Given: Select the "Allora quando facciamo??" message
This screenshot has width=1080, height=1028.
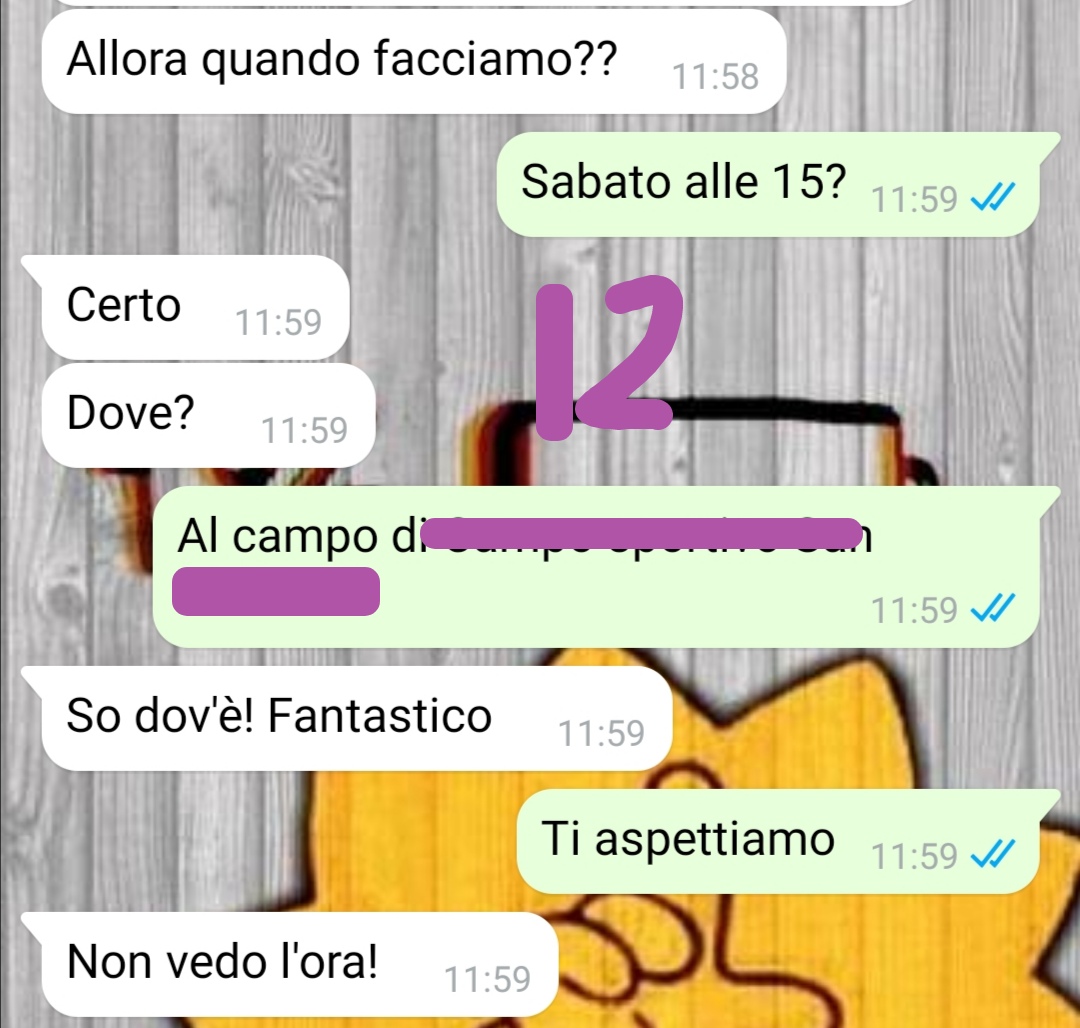Looking at the screenshot, I should (413, 61).
